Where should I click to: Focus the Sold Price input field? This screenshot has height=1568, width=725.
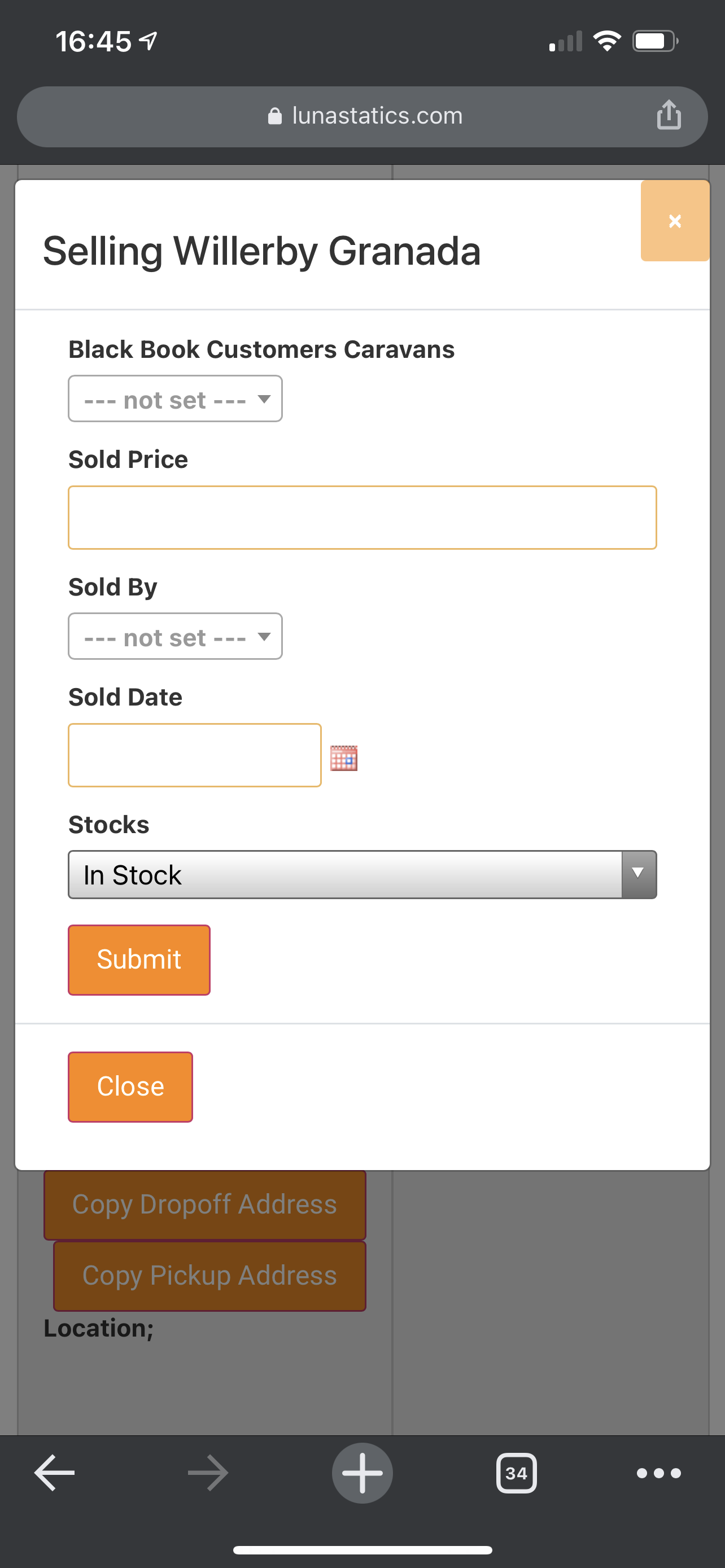click(x=362, y=518)
